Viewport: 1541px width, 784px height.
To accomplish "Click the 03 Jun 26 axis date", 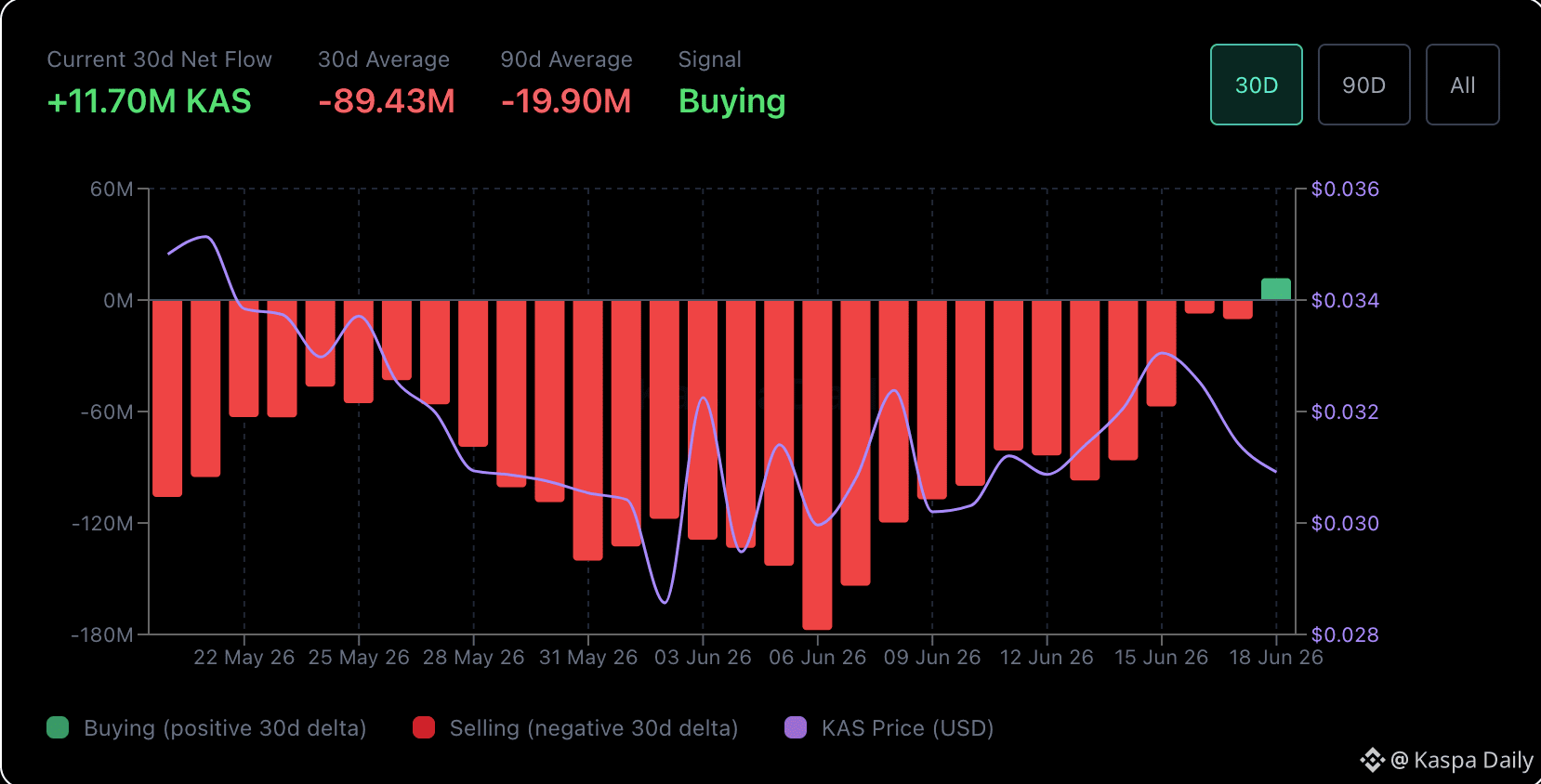I will coord(703,658).
